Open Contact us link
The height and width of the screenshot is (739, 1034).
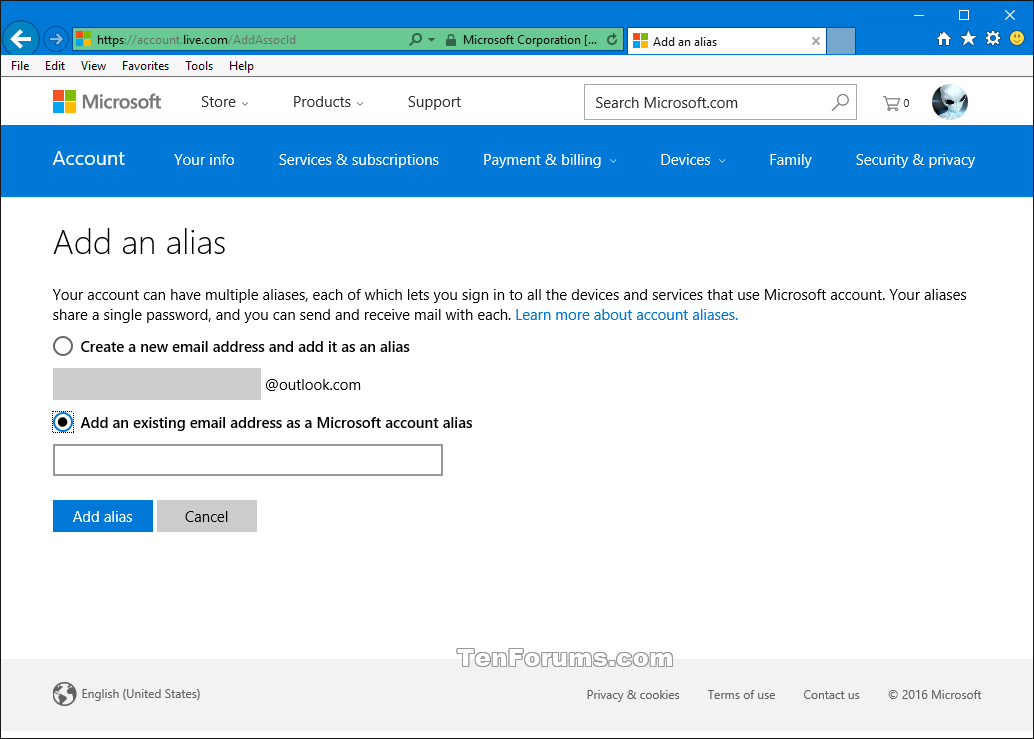pos(831,695)
